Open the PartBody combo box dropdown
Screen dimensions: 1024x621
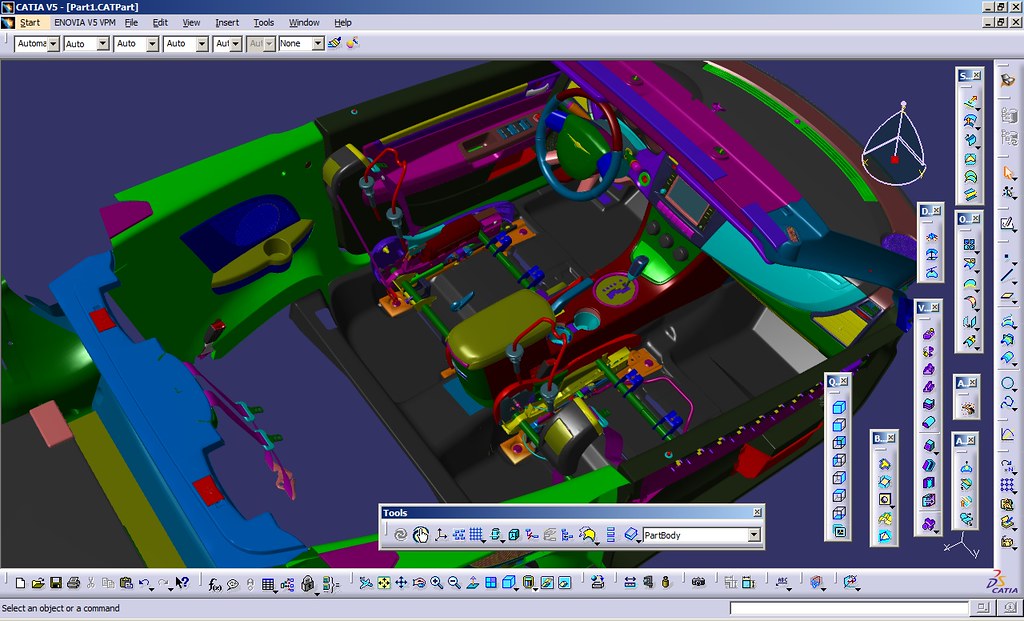click(x=754, y=535)
